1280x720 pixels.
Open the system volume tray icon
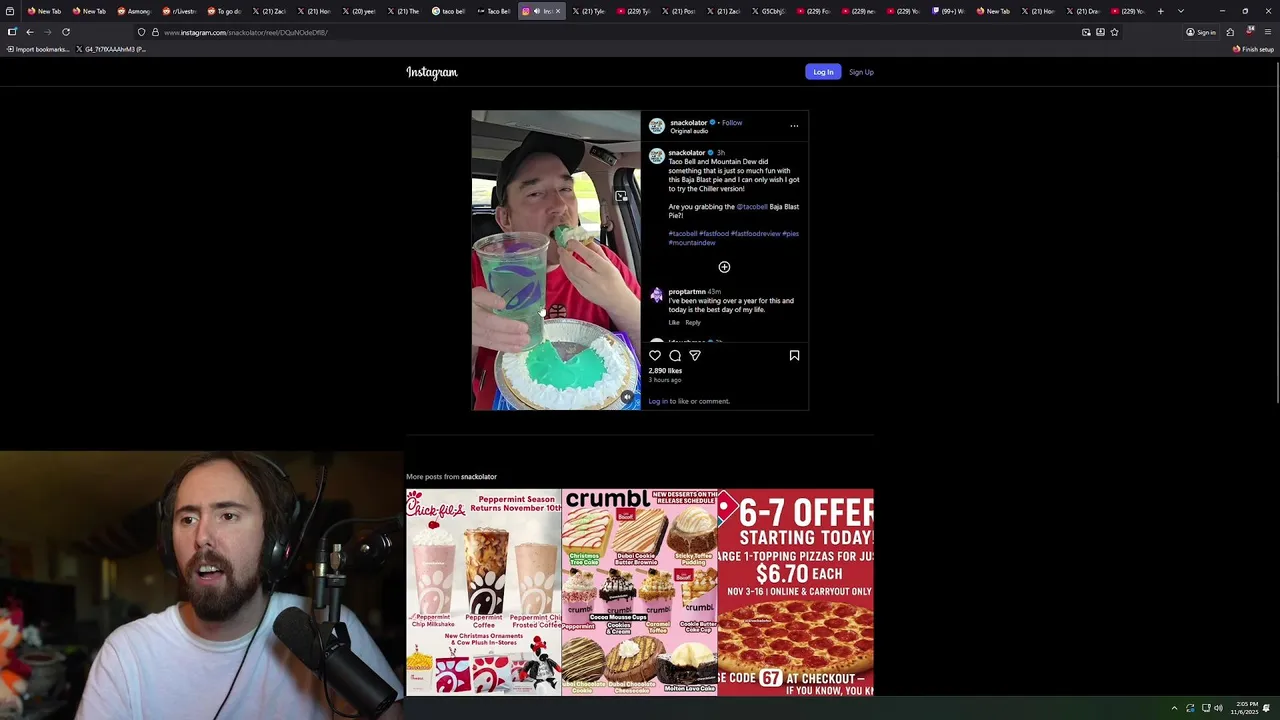(1218, 708)
